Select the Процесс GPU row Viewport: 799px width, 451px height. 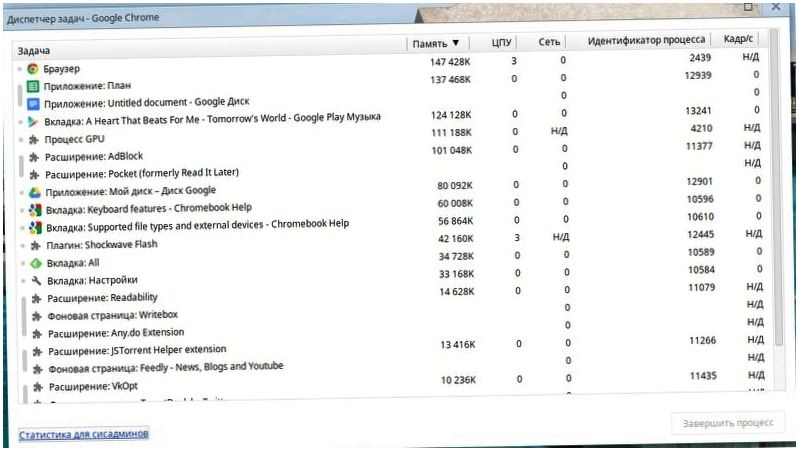point(390,135)
